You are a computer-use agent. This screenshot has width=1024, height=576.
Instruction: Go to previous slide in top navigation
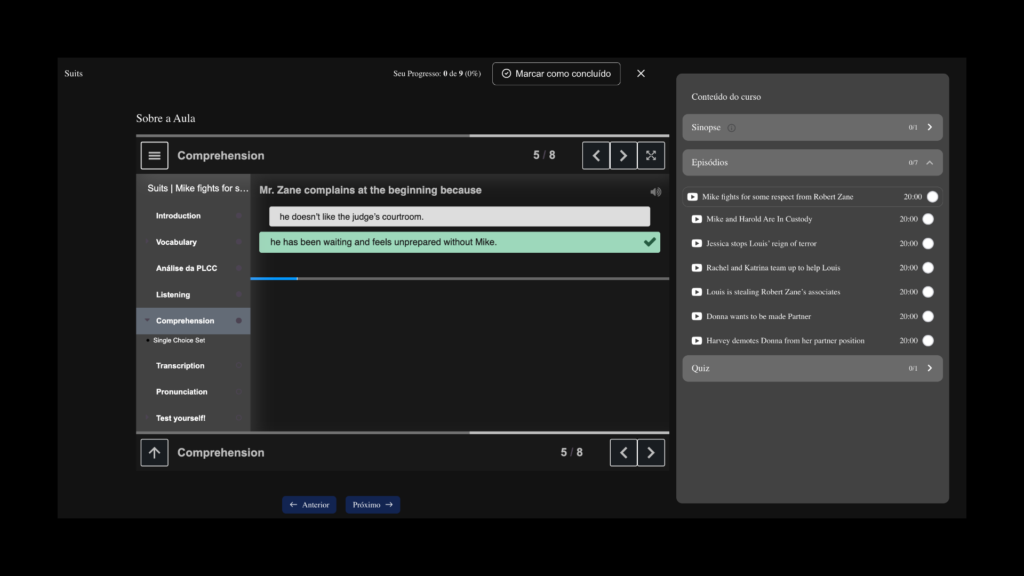point(596,155)
